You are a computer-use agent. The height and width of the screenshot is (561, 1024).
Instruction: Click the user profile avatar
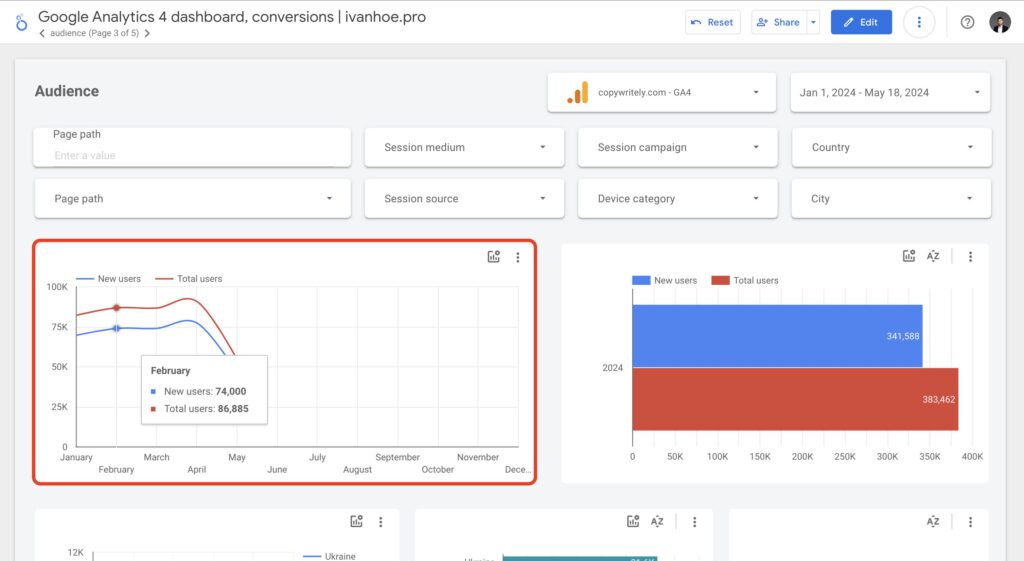(x=1000, y=22)
